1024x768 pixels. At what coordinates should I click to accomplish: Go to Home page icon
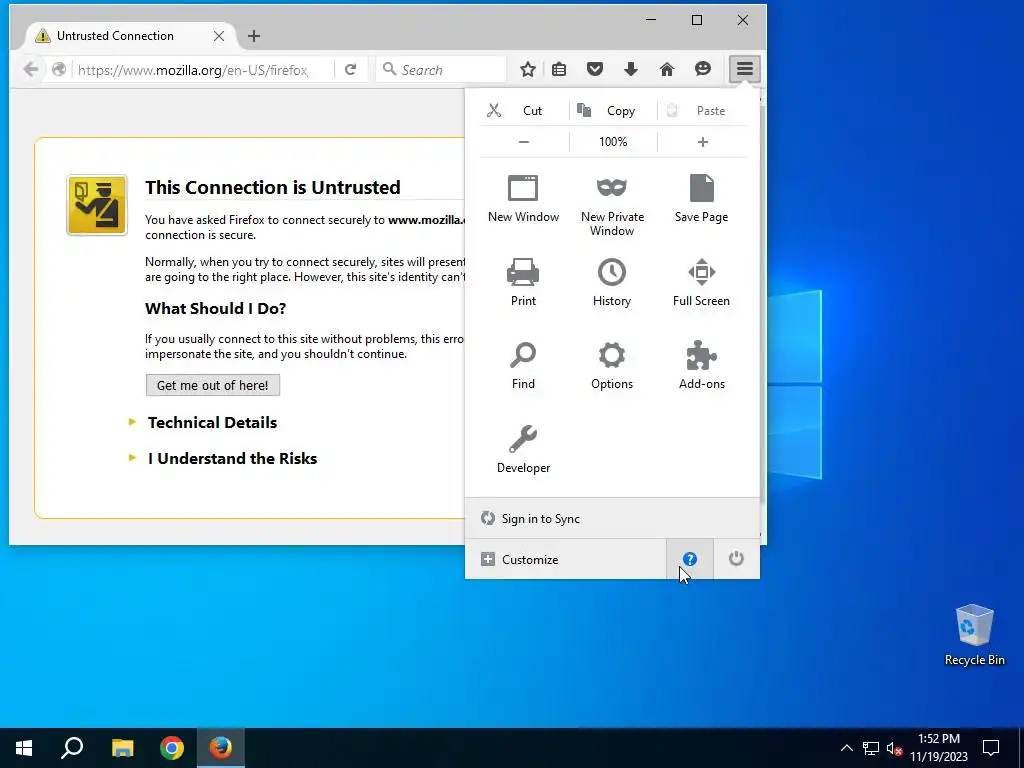667,69
